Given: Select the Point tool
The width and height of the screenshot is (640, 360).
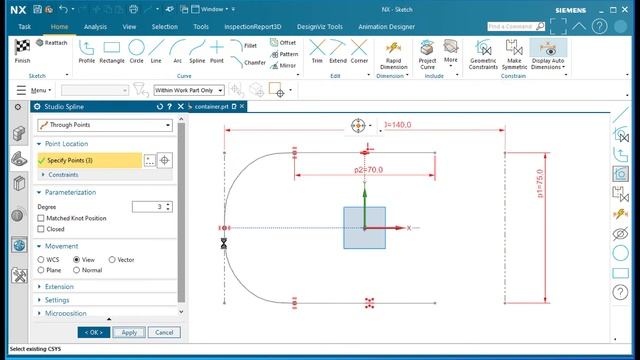Looking at the screenshot, I should 217,51.
